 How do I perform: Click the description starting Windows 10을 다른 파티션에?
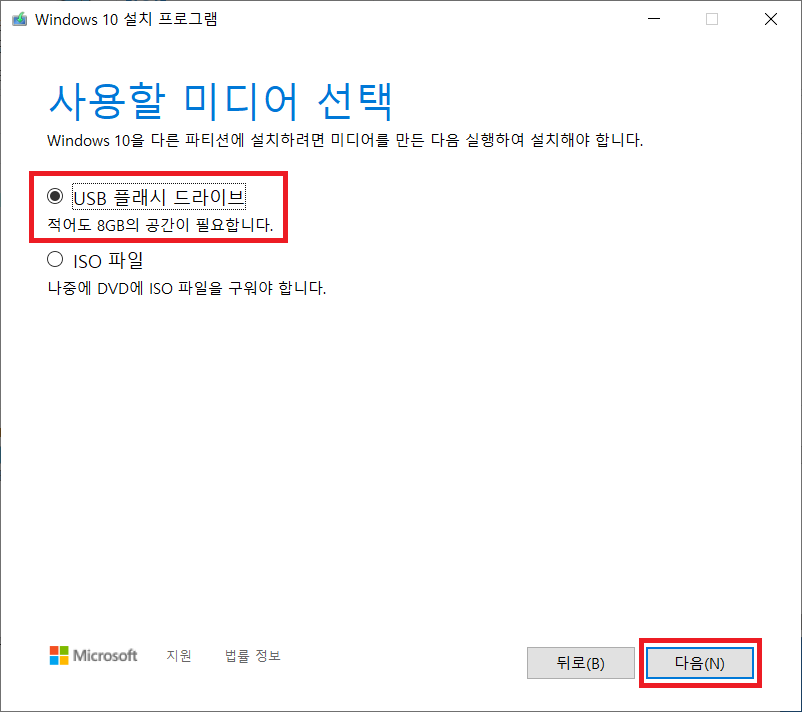pyautogui.click(x=345, y=140)
